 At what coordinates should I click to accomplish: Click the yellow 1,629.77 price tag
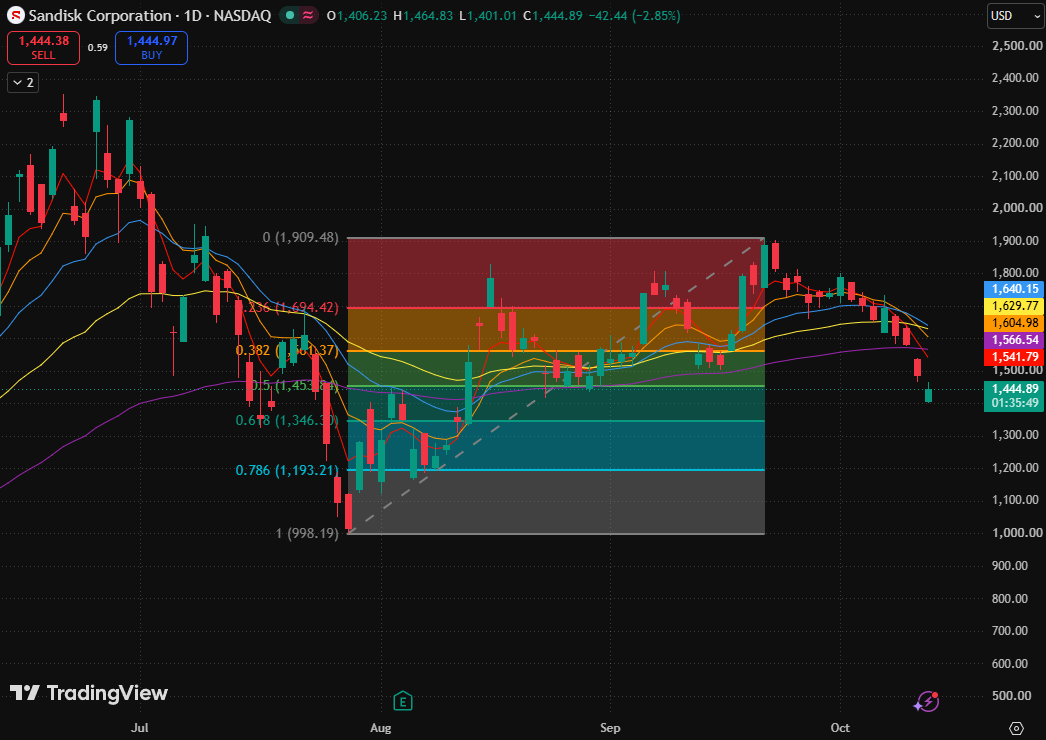pos(1014,306)
